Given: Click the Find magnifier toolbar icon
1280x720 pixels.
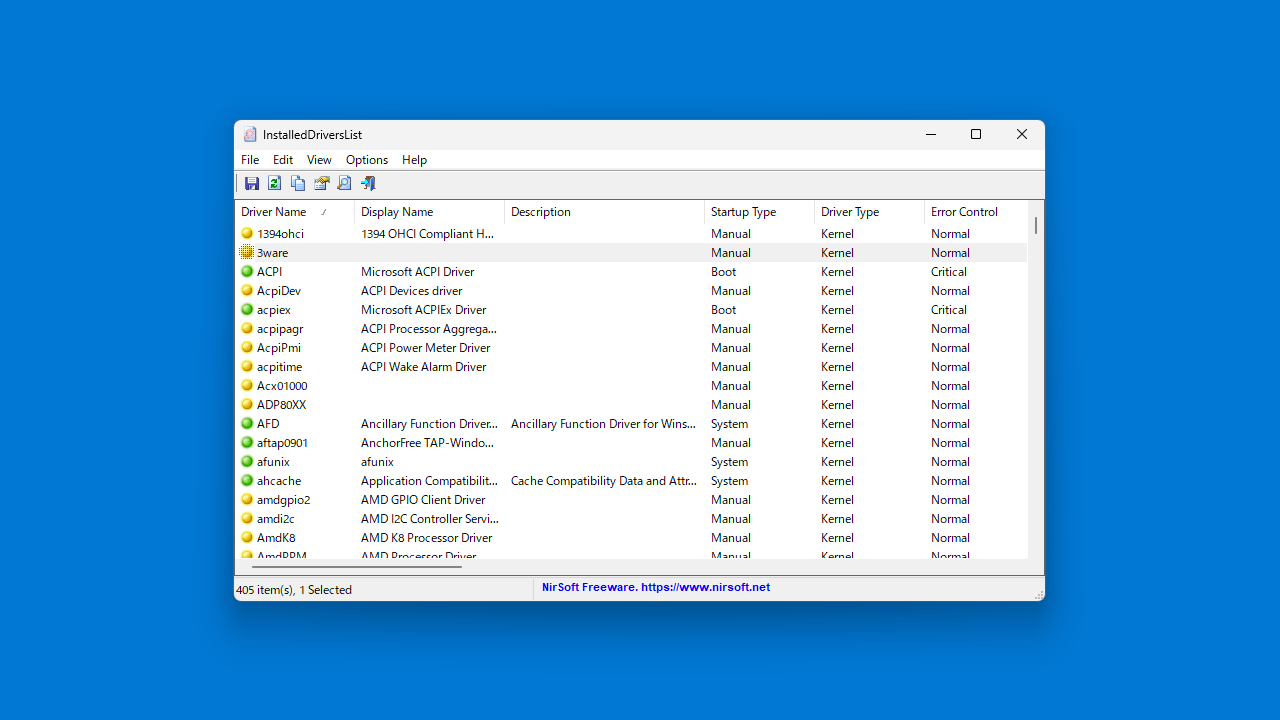Looking at the screenshot, I should [344, 183].
